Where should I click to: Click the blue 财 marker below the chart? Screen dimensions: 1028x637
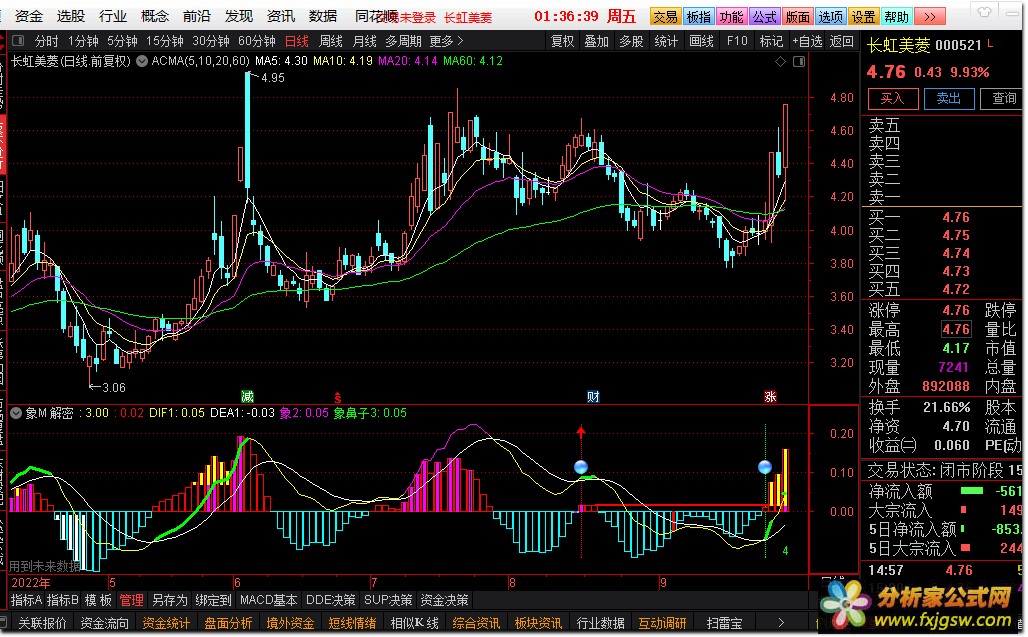(x=593, y=396)
